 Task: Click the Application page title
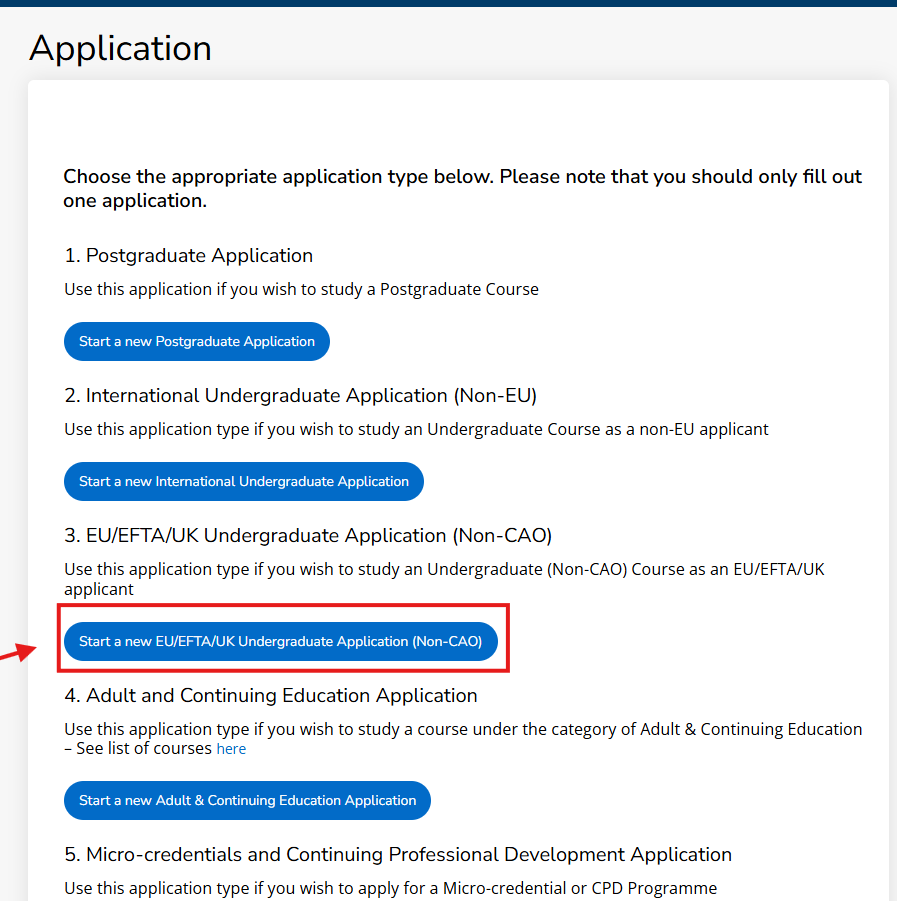(120, 48)
